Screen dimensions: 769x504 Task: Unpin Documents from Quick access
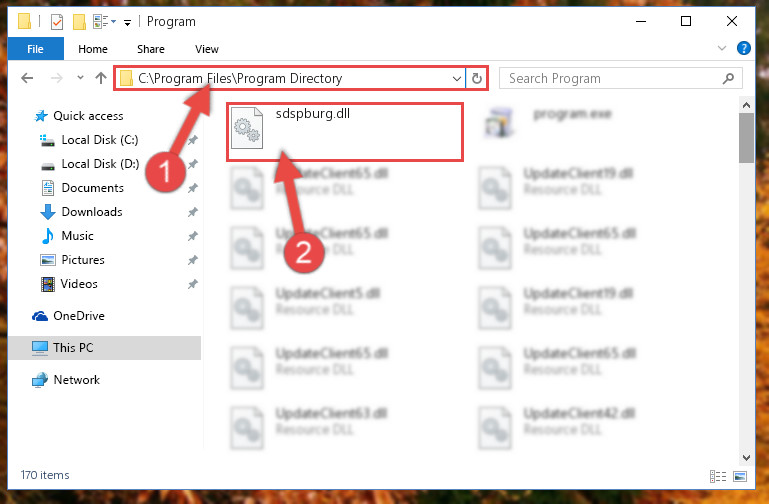193,188
